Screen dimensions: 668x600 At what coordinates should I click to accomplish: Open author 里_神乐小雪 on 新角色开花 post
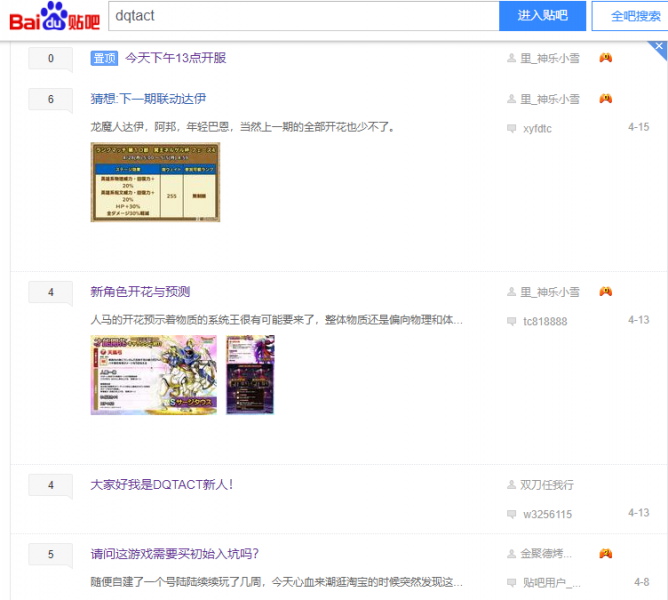pos(550,292)
